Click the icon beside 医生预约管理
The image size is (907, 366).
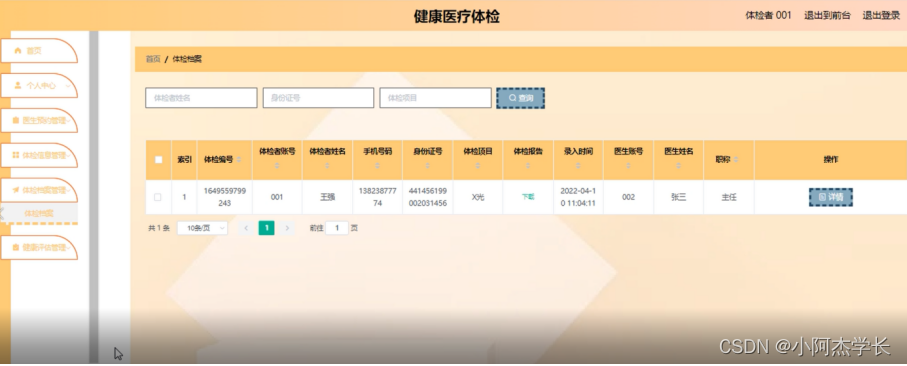click(16, 121)
